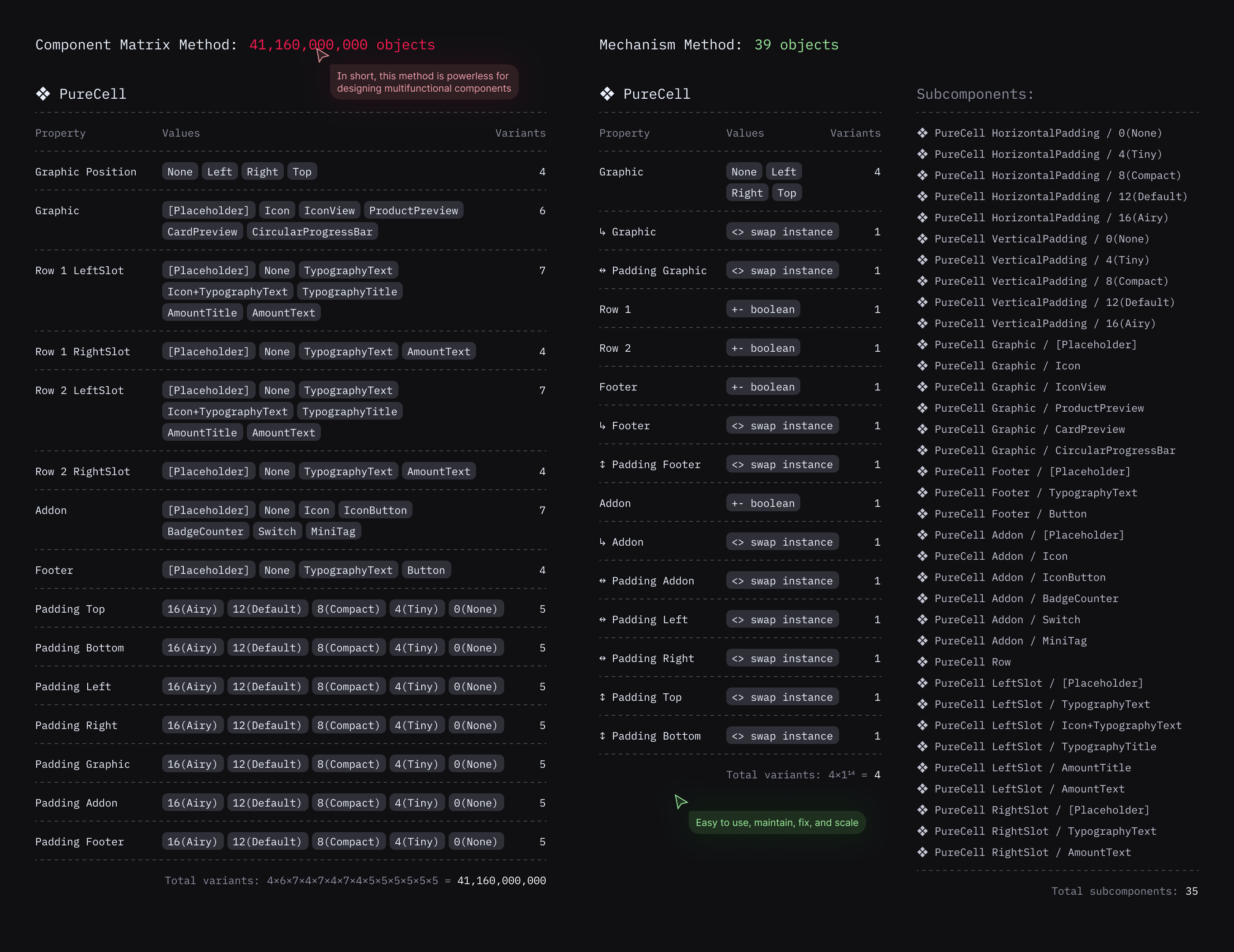This screenshot has height=952, width=1234.
Task: Click horizontal padding icon before Padding Graphic
Action: click(x=602, y=271)
